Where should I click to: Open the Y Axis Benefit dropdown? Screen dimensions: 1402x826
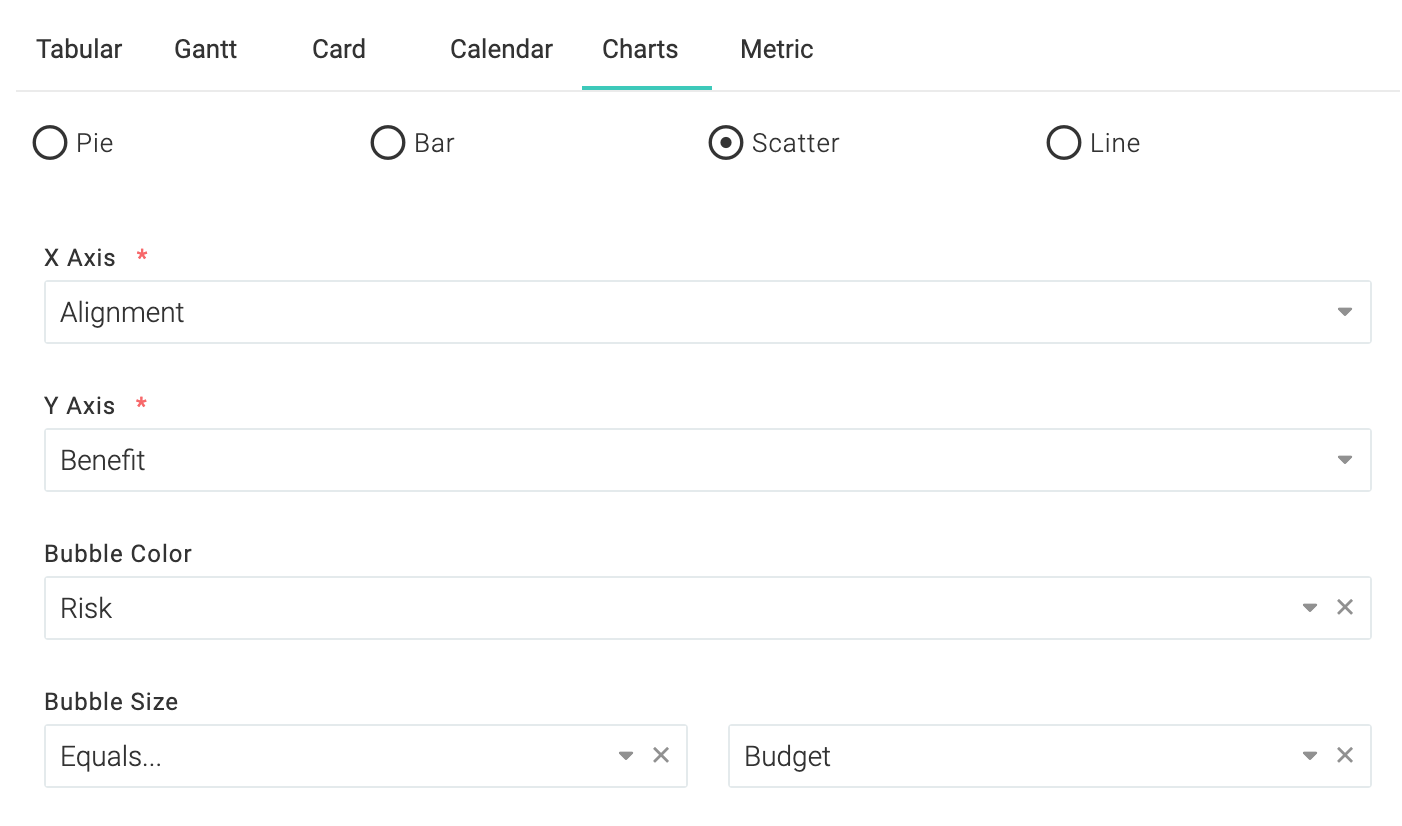point(708,460)
